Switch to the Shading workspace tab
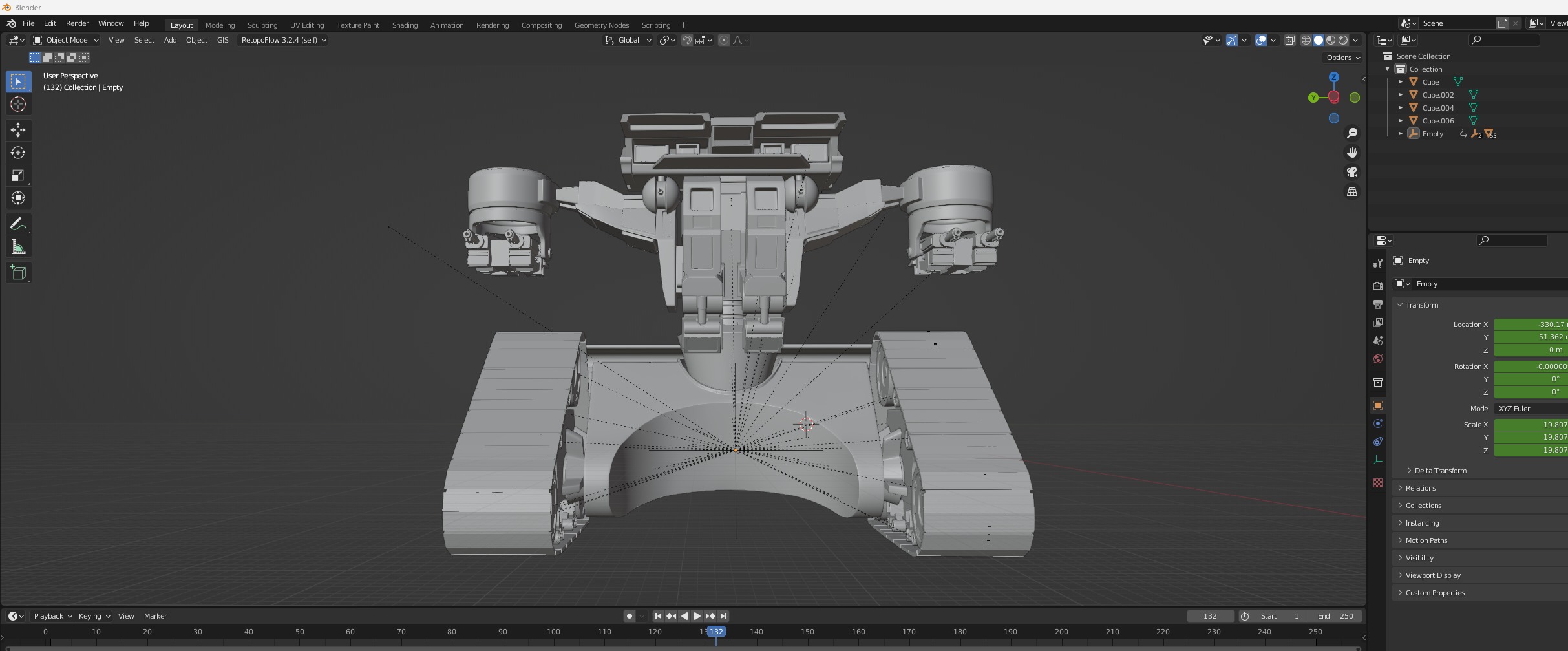This screenshot has height=651, width=1568. [405, 25]
